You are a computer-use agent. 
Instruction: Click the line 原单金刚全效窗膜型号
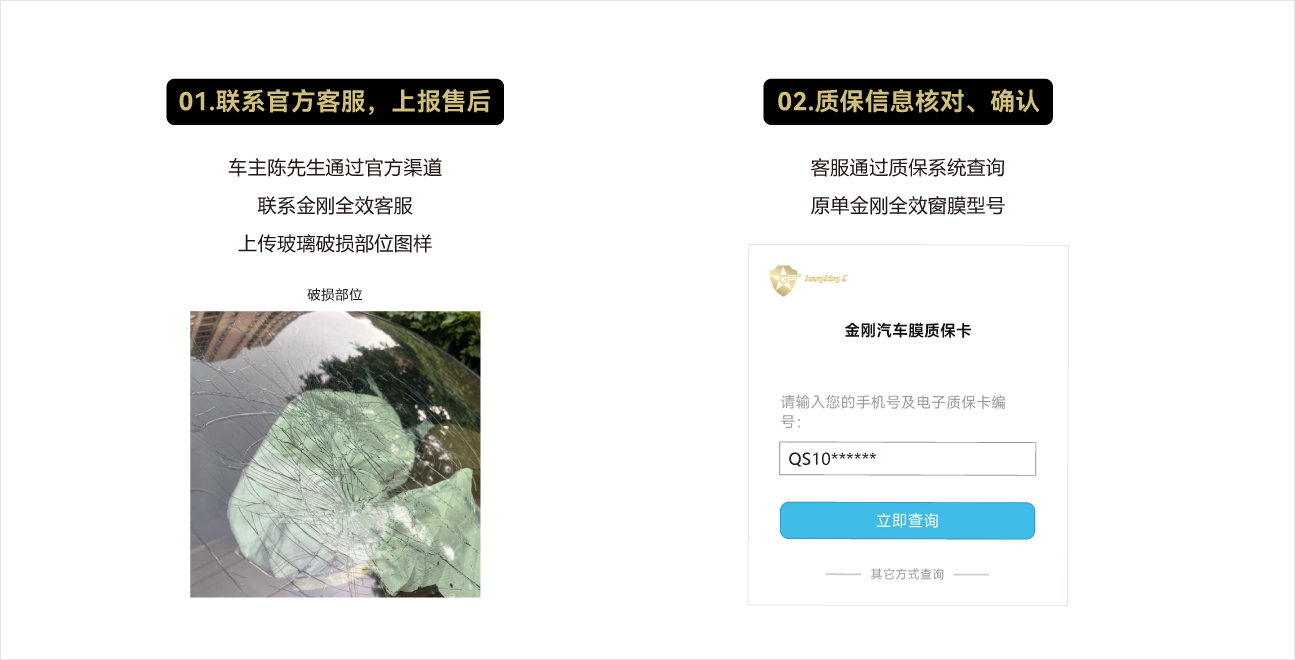point(907,206)
